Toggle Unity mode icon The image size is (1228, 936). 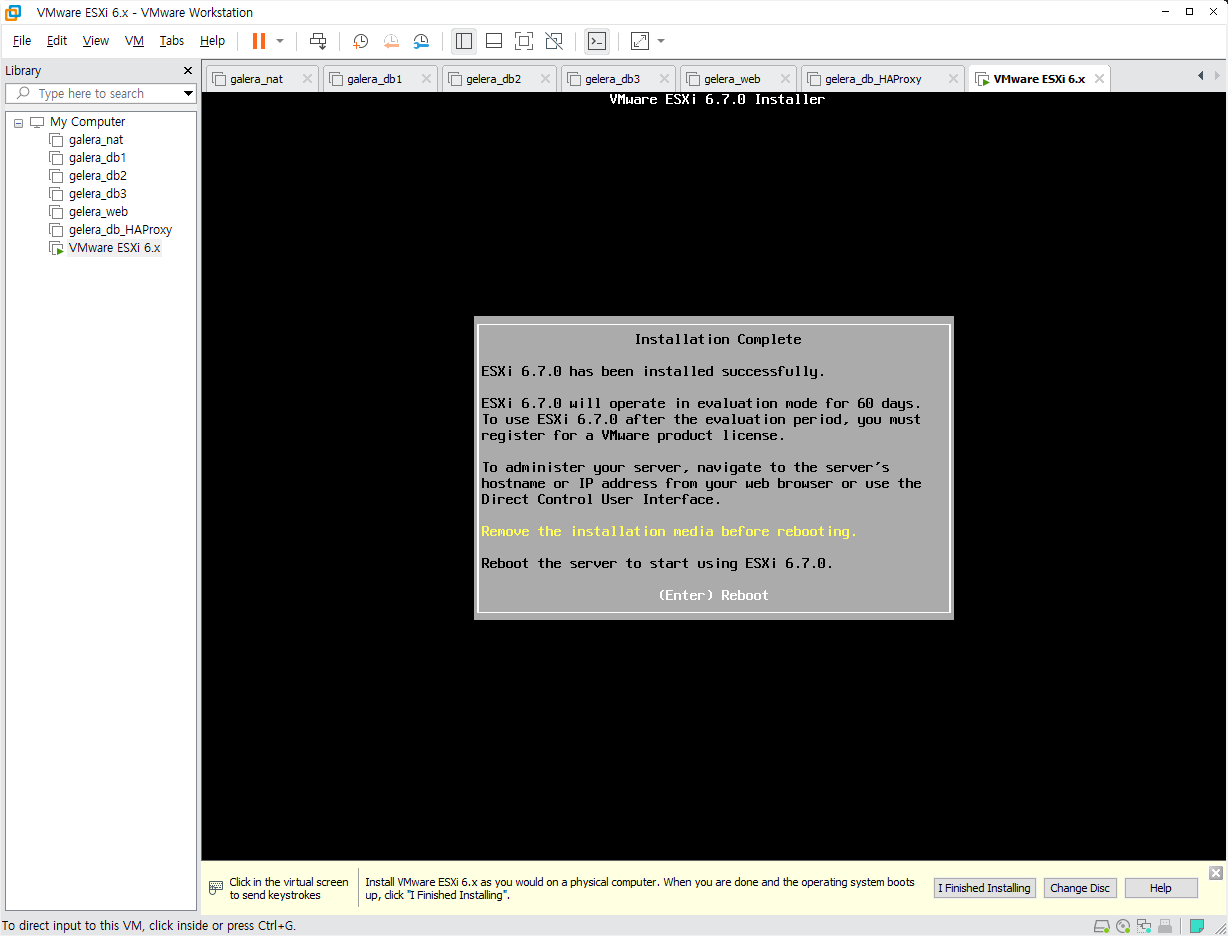(x=554, y=41)
